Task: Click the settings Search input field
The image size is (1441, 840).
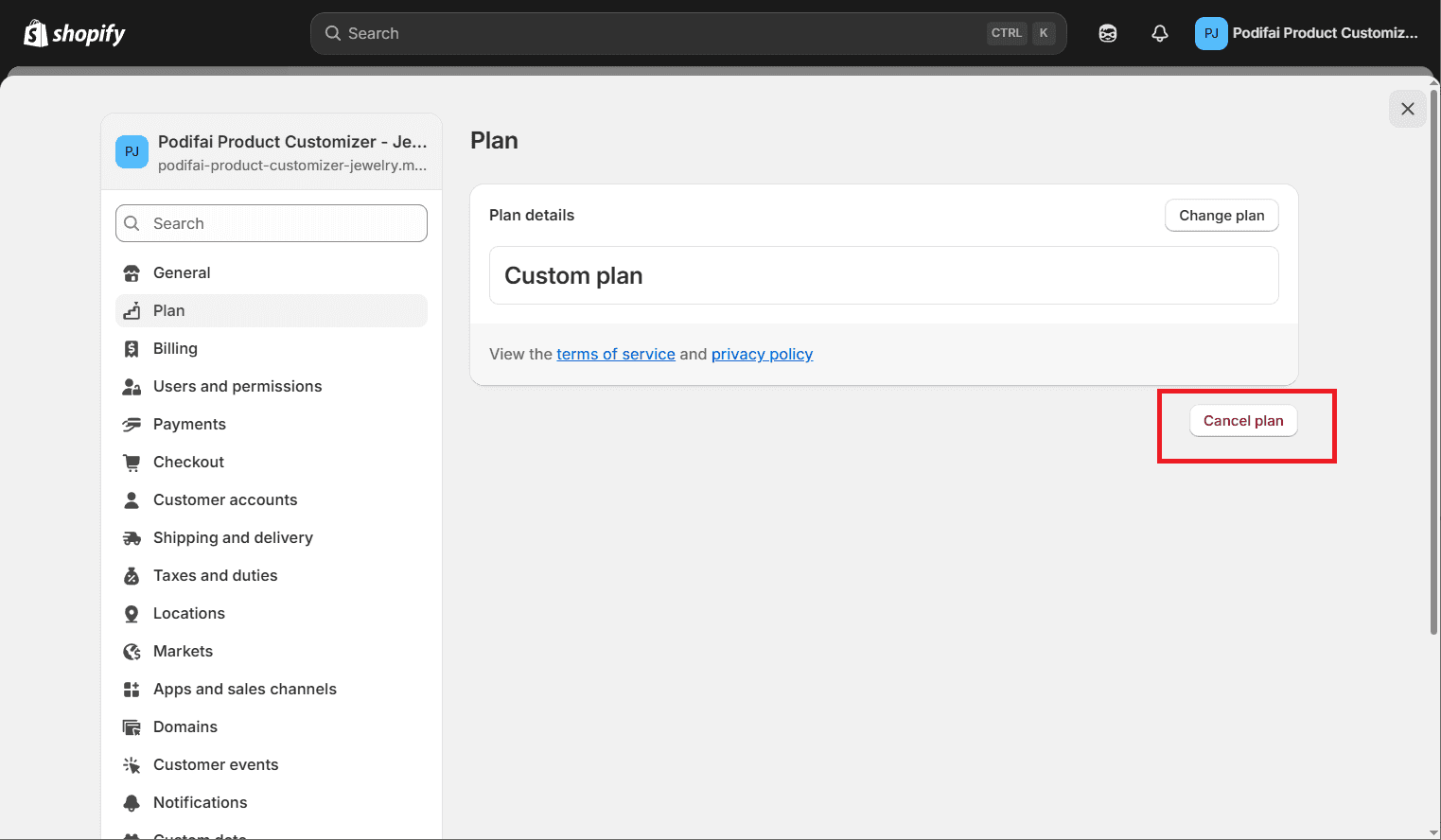Action: [x=271, y=223]
